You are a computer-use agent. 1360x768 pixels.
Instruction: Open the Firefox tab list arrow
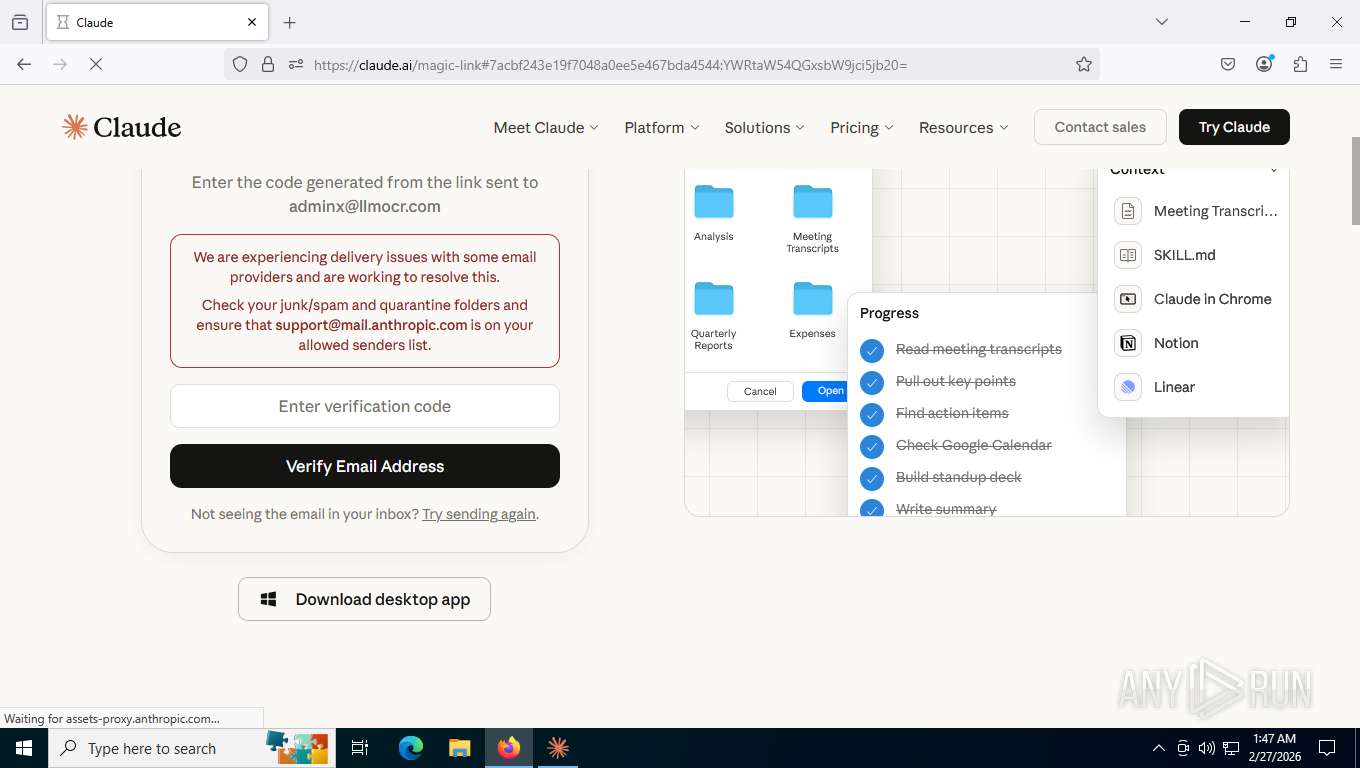pos(1161,22)
